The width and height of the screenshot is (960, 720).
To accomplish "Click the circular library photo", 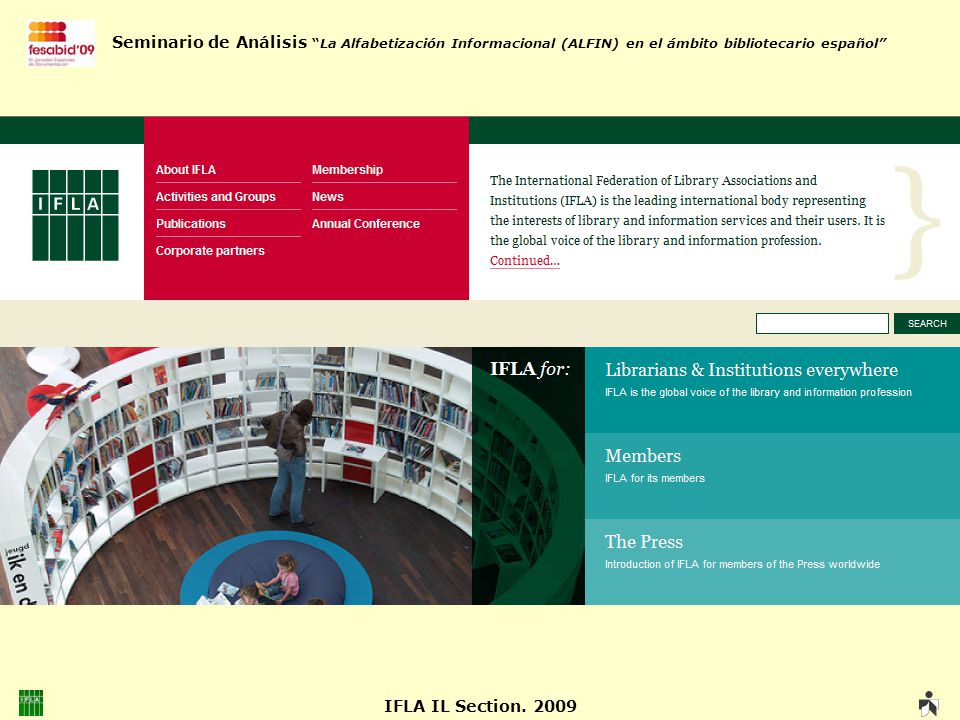I will (236, 476).
